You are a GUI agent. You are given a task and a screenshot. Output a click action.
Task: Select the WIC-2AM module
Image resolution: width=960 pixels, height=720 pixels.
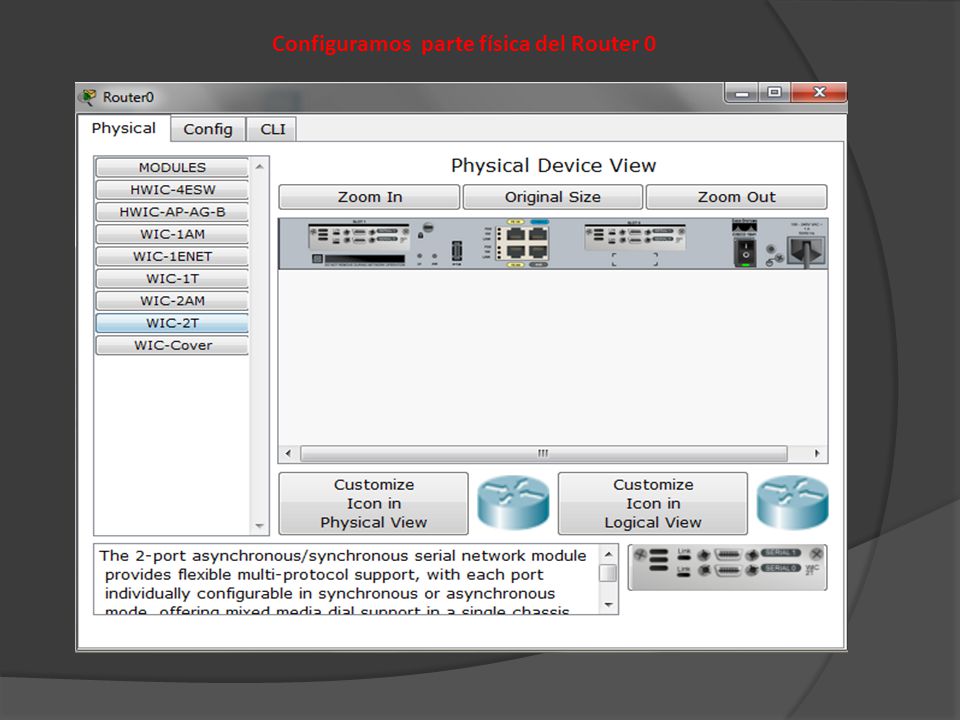pyautogui.click(x=172, y=301)
